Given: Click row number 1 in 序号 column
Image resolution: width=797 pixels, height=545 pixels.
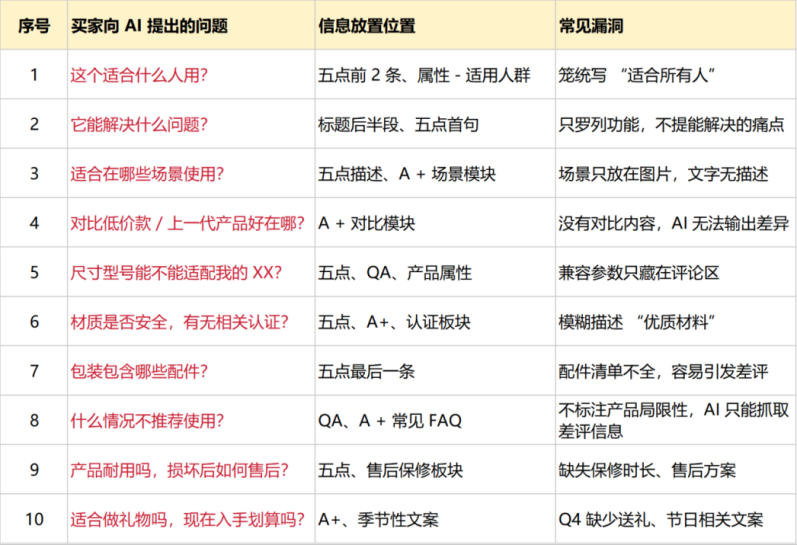Looking at the screenshot, I should pos(34,75).
